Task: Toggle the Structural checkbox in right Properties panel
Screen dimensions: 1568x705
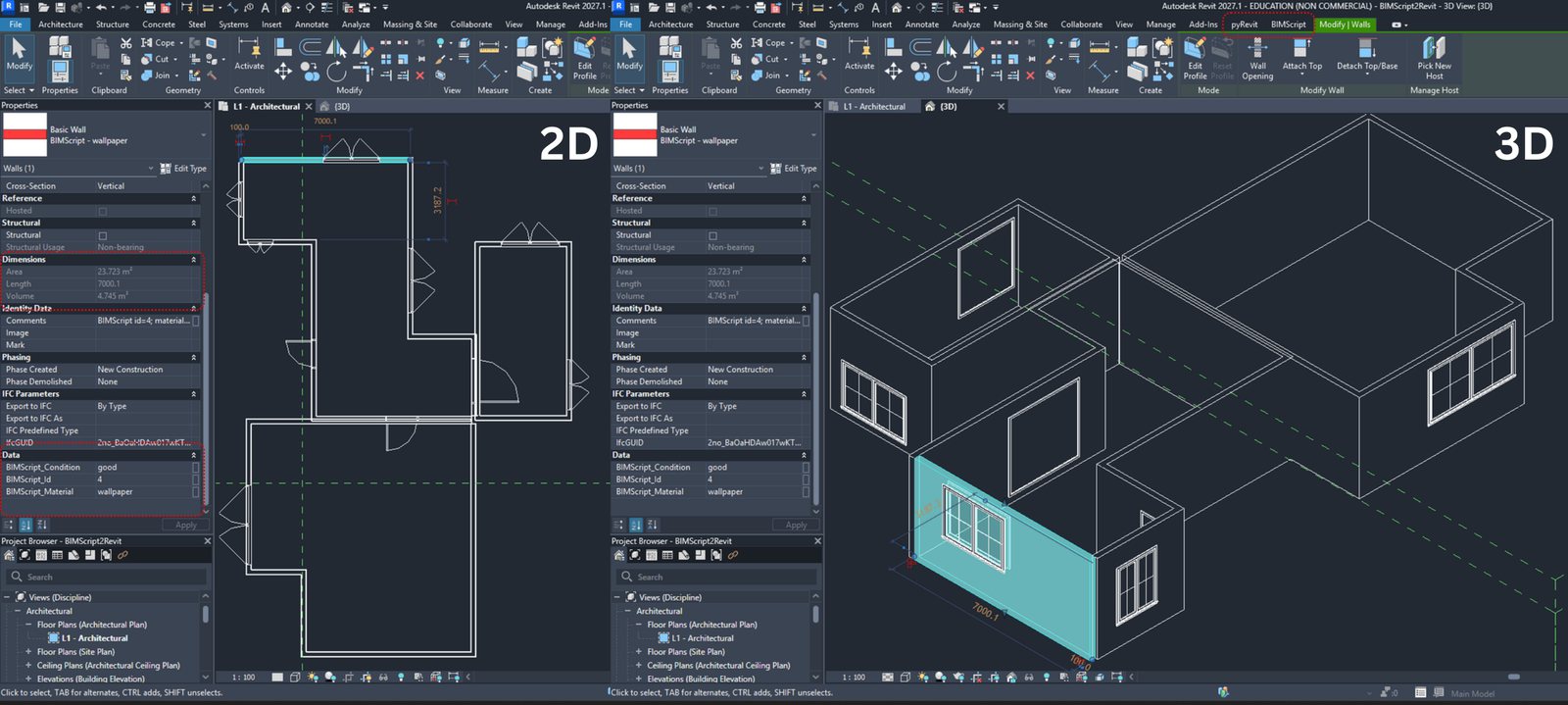Action: [712, 235]
